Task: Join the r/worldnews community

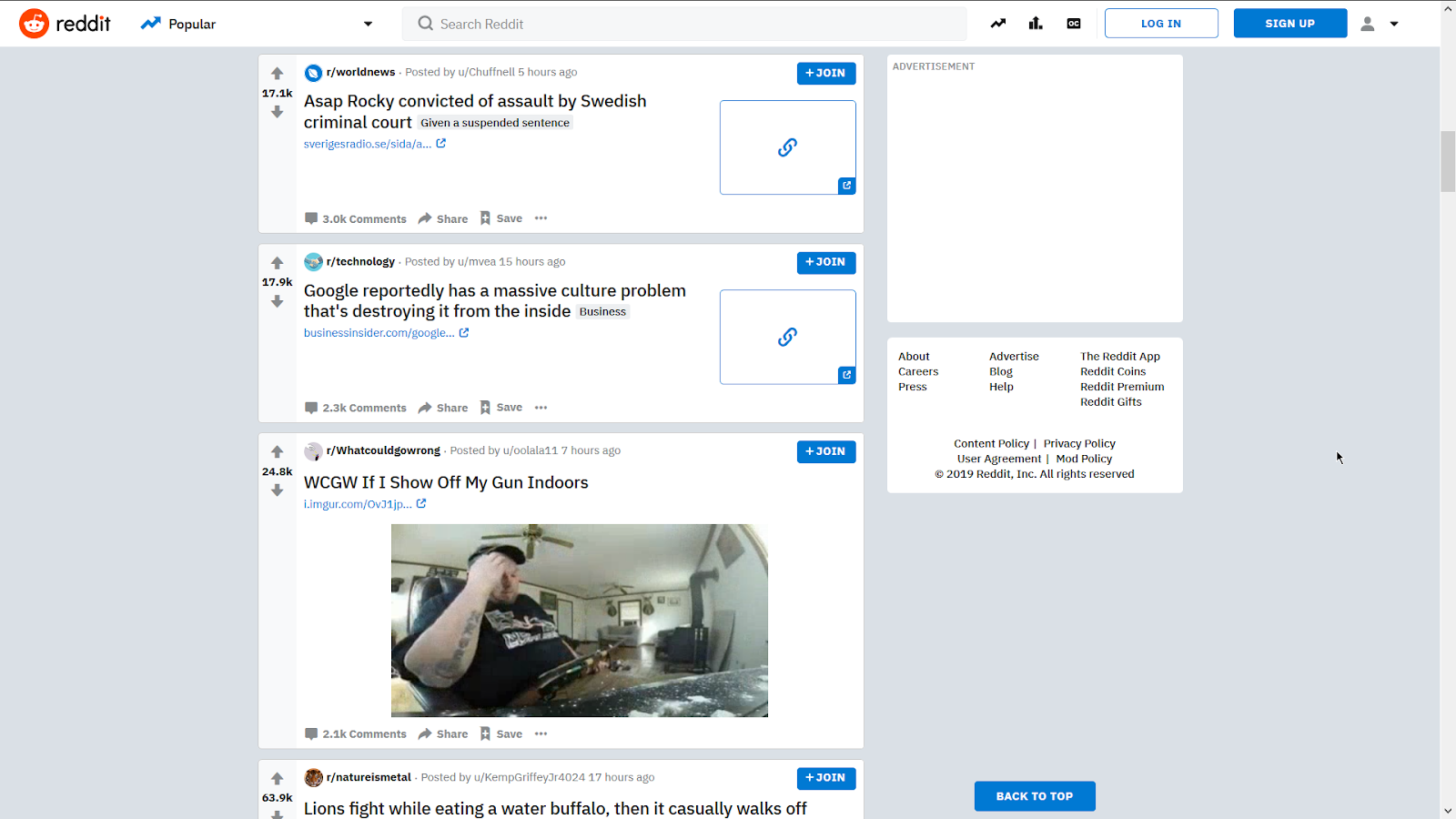Action: [x=826, y=73]
